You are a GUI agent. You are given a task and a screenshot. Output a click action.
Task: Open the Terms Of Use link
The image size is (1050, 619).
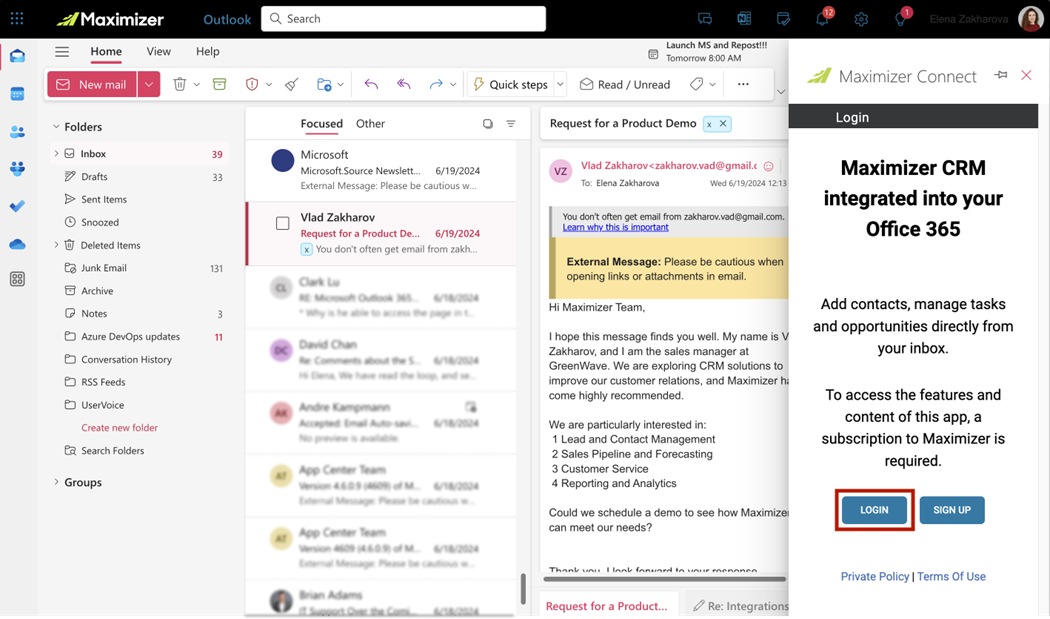pos(951,576)
